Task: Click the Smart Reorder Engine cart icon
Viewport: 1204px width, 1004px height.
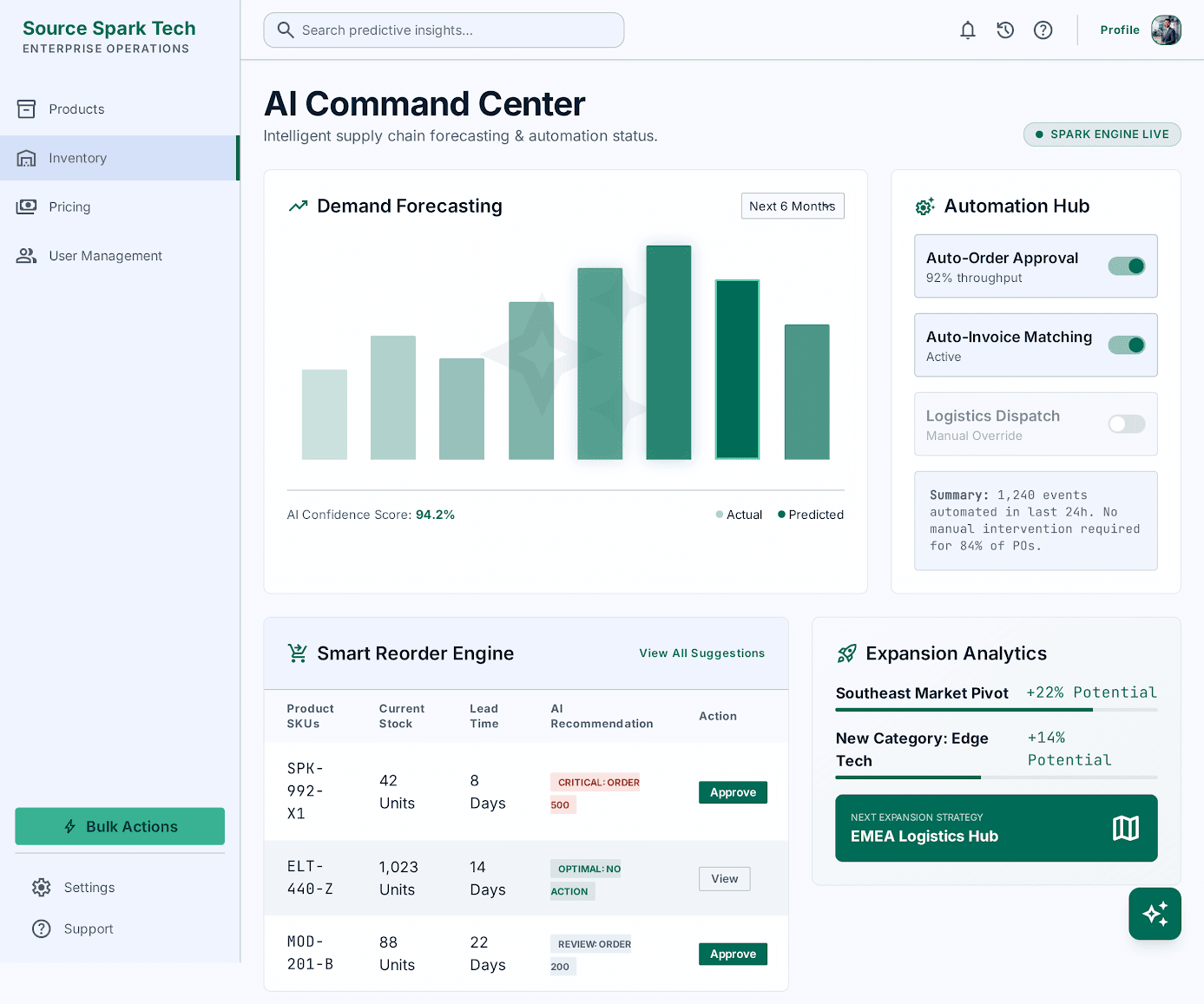Action: 298,653
